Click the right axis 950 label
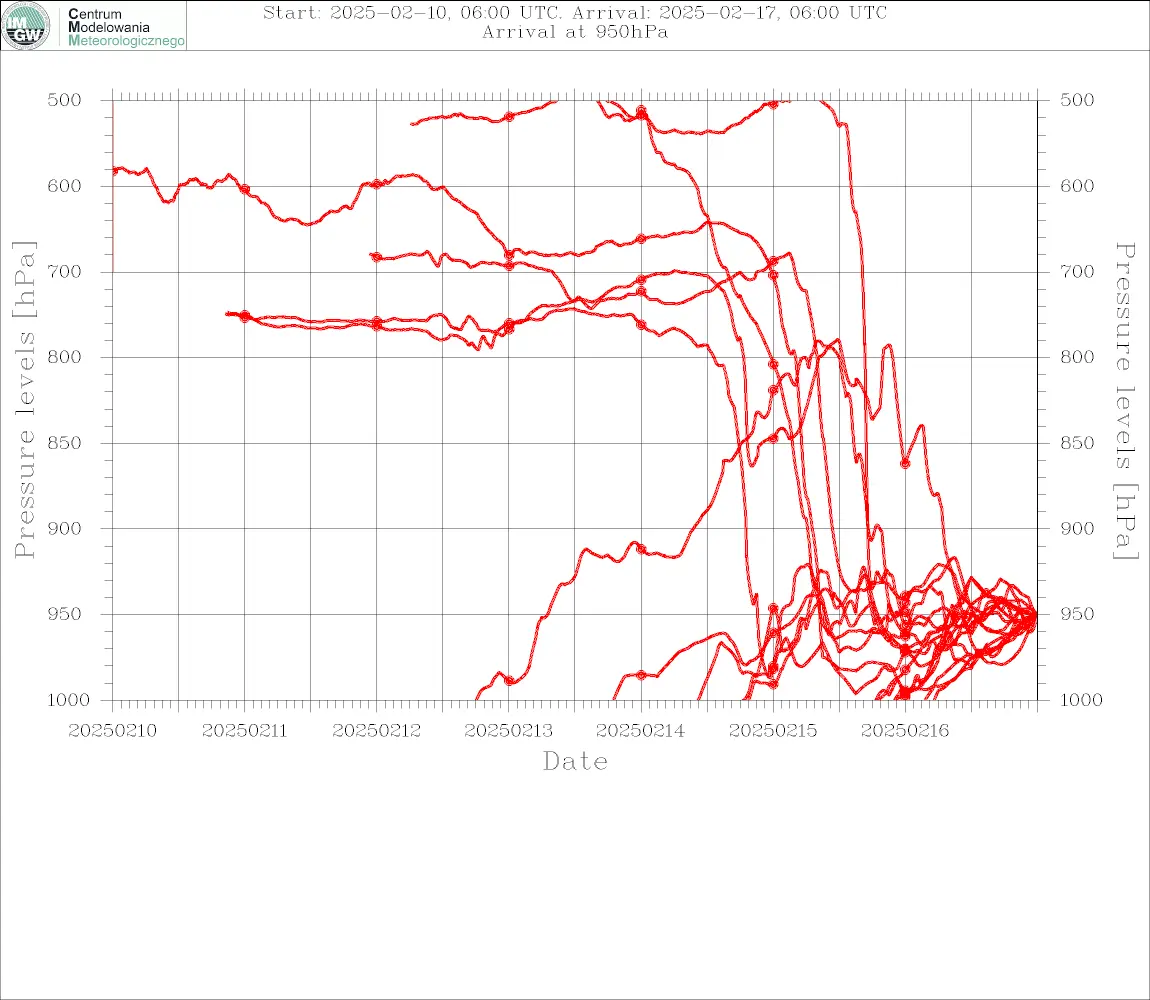The image size is (1150, 1000). [x=1077, y=614]
